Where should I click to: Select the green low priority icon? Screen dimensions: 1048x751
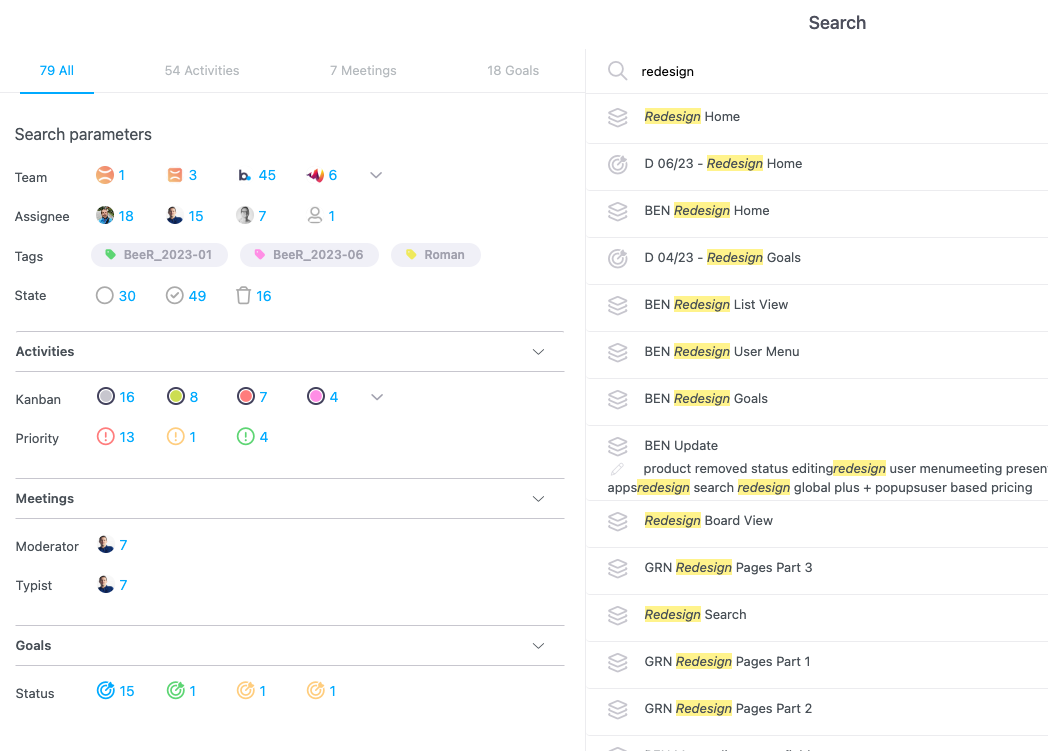click(246, 437)
